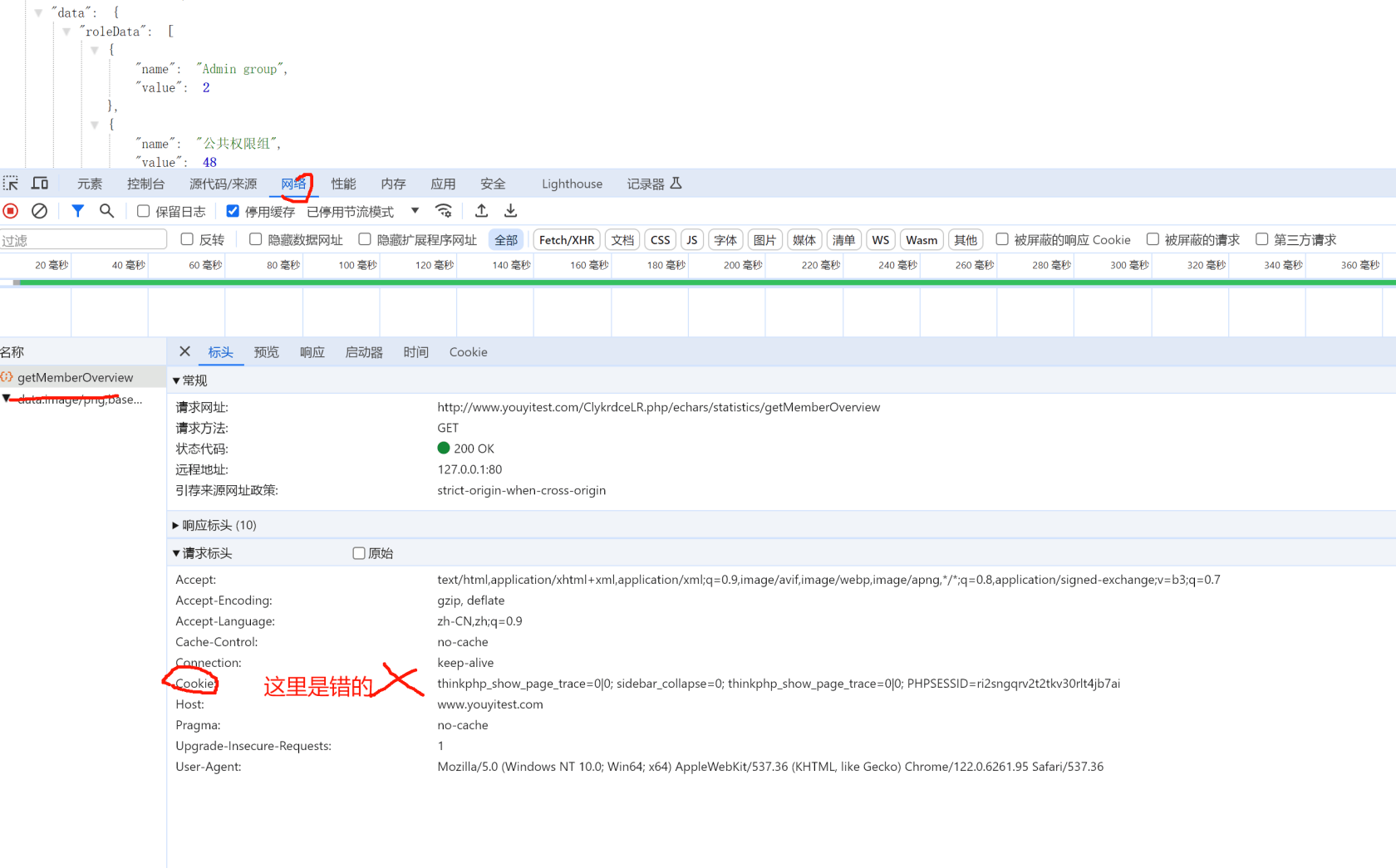The image size is (1396, 868).
Task: Filter requests by All types
Action: [506, 240]
